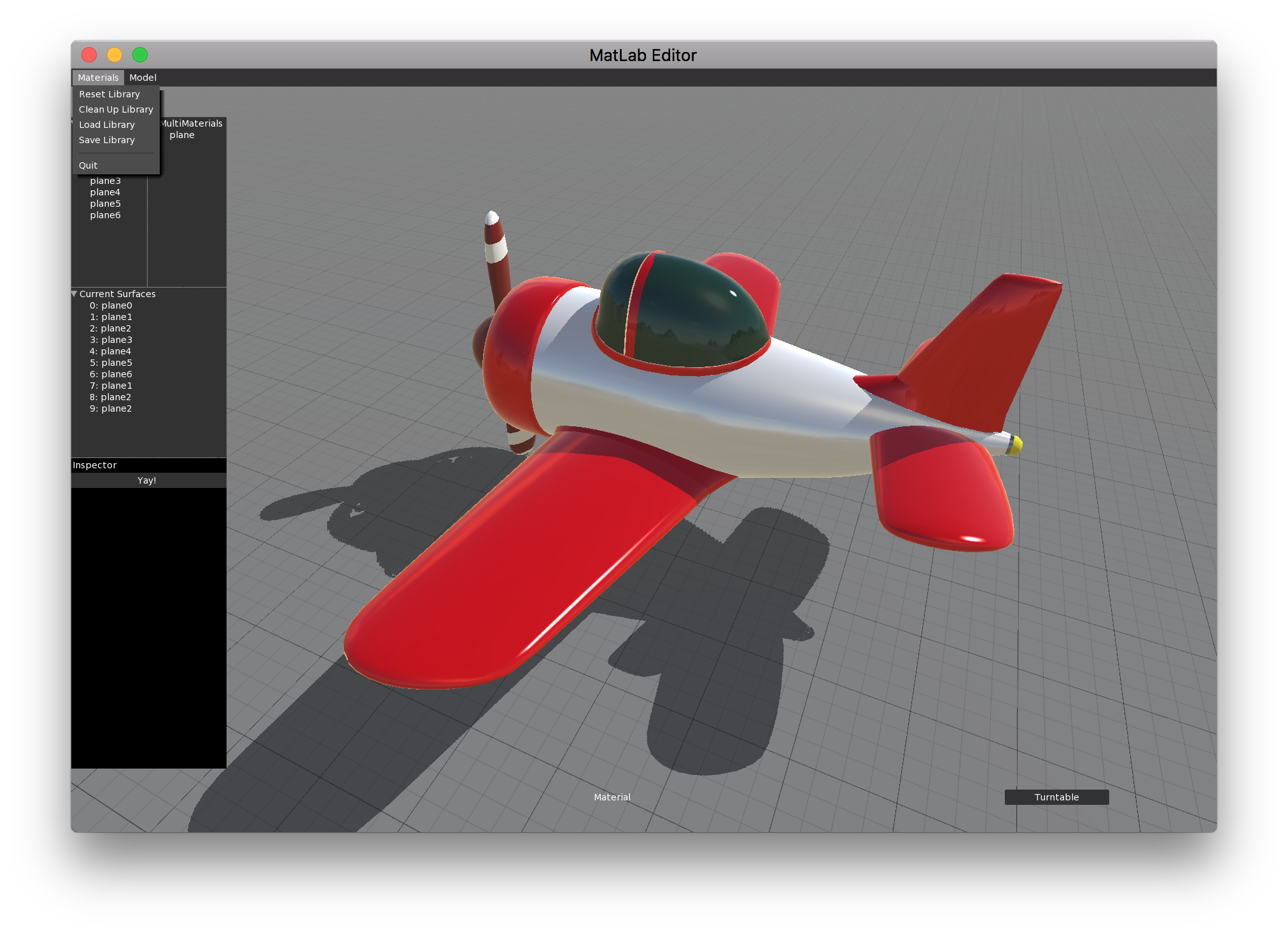Select Load Library from the menu
The image size is (1288, 934).
coord(107,125)
